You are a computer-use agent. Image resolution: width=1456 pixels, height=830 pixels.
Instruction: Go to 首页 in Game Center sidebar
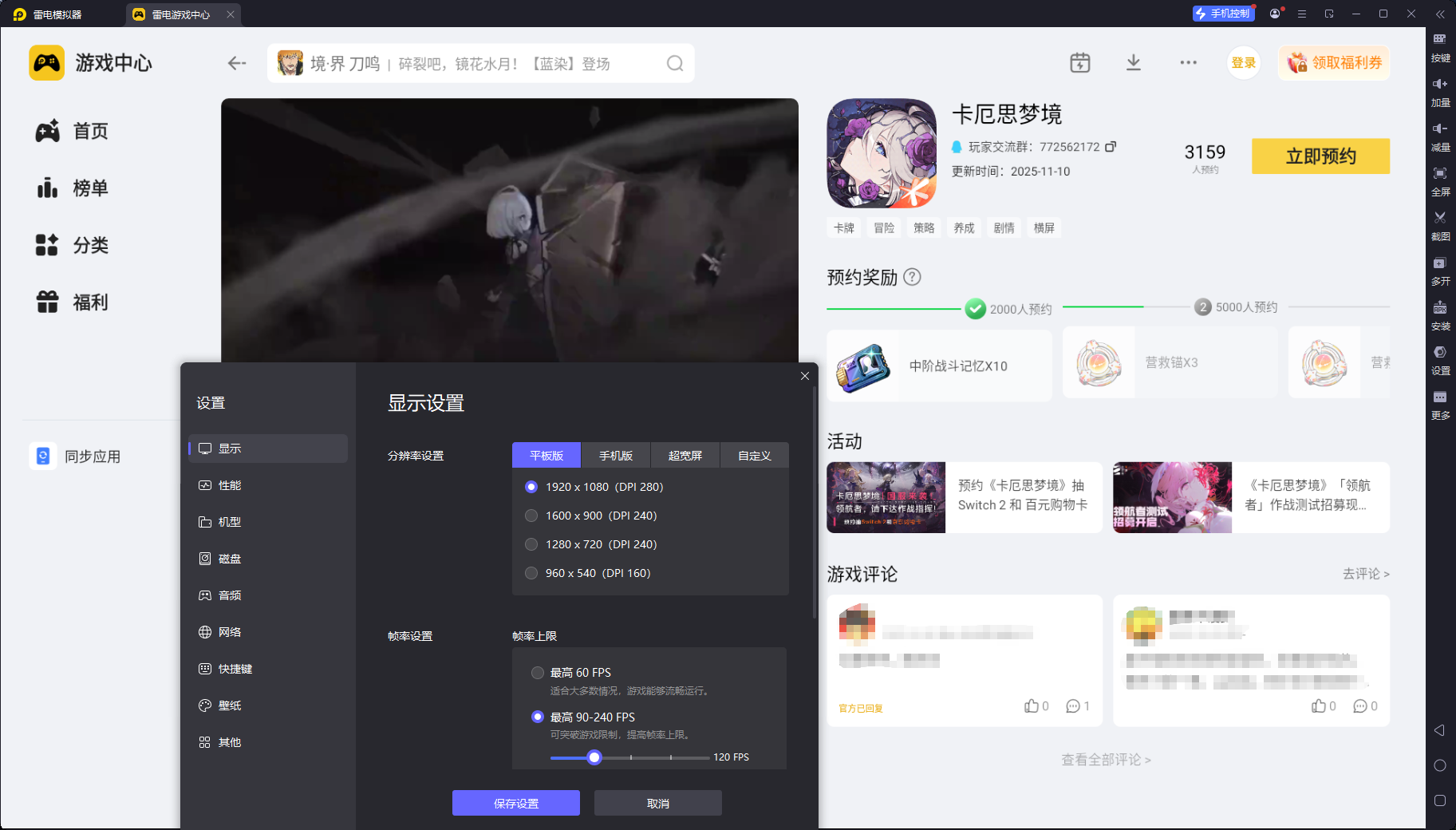pyautogui.click(x=72, y=131)
